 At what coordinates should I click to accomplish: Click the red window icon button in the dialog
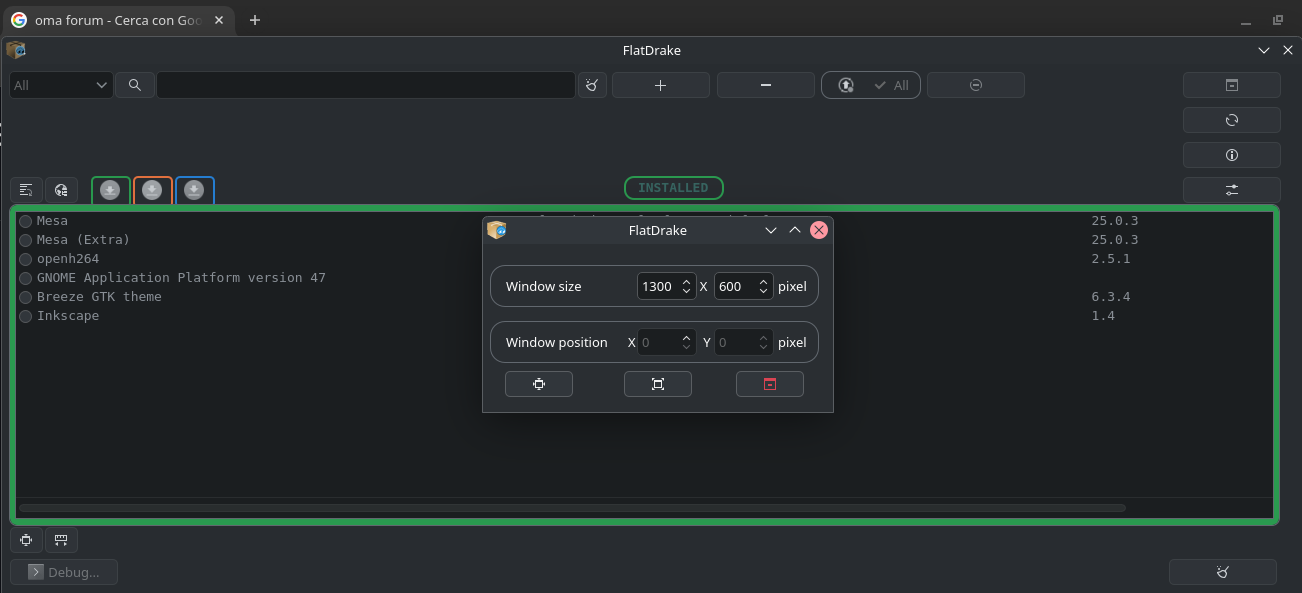pos(770,384)
